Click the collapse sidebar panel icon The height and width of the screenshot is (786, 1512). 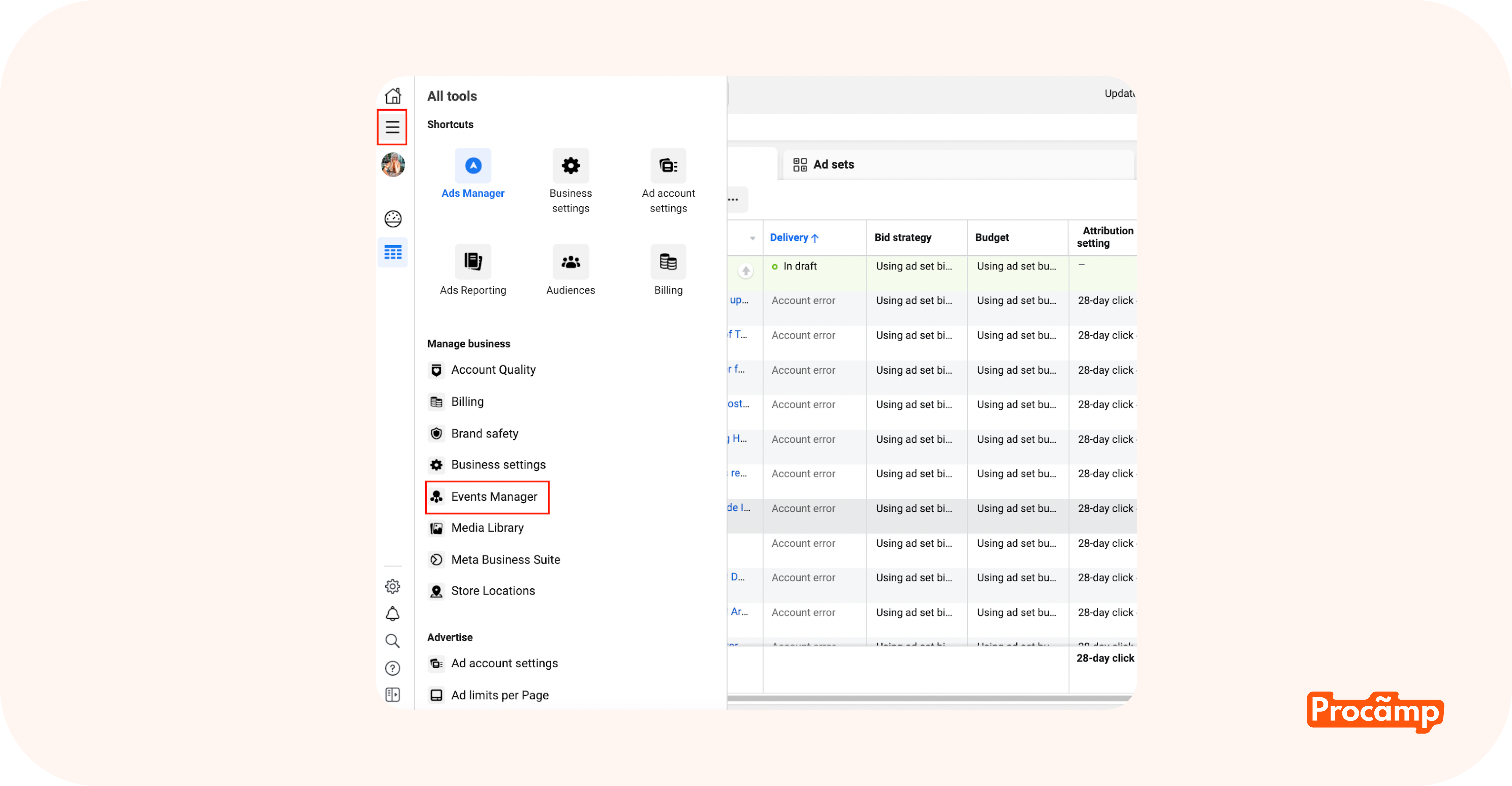coord(393,695)
